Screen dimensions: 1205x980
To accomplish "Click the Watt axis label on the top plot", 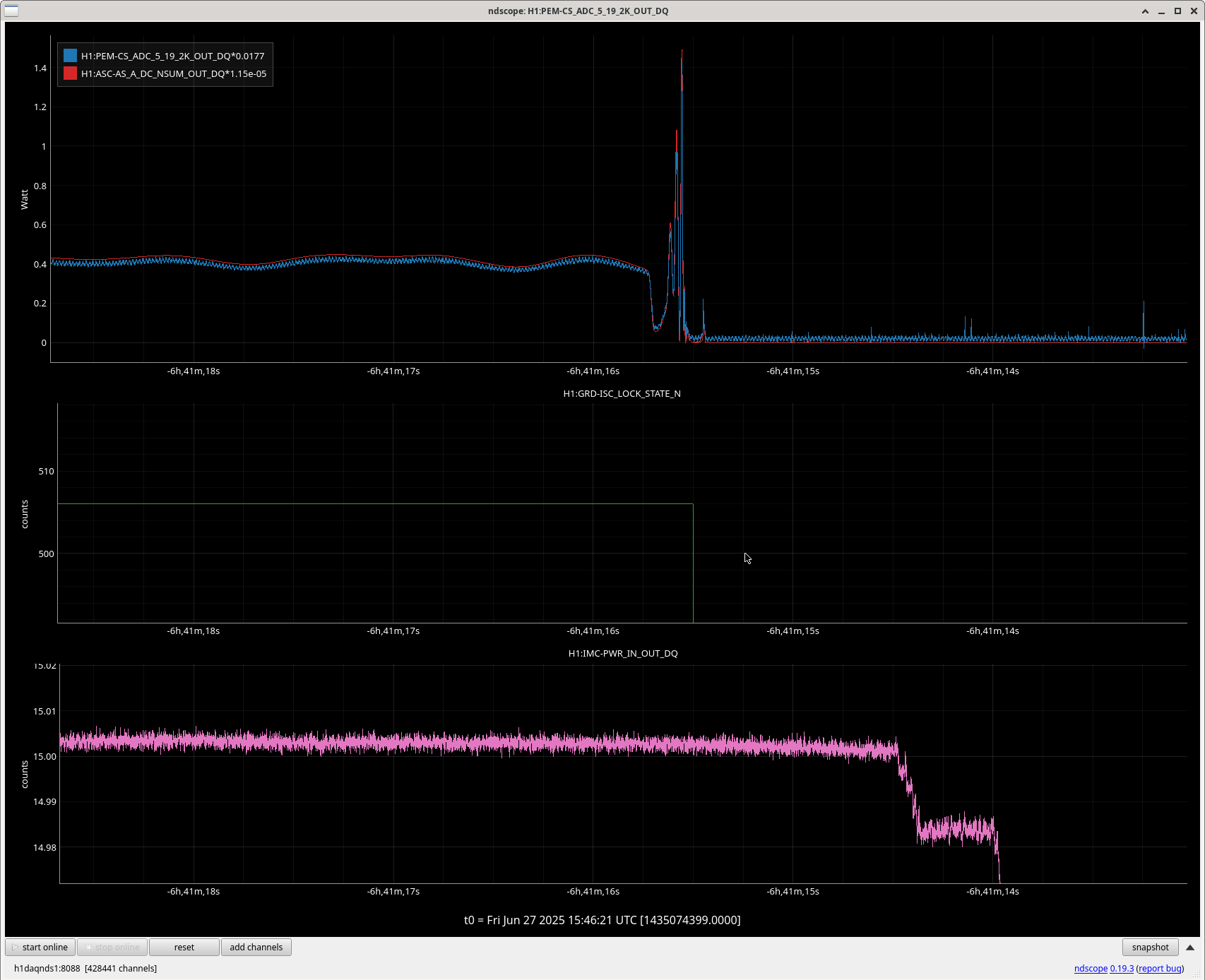I will tap(24, 199).
